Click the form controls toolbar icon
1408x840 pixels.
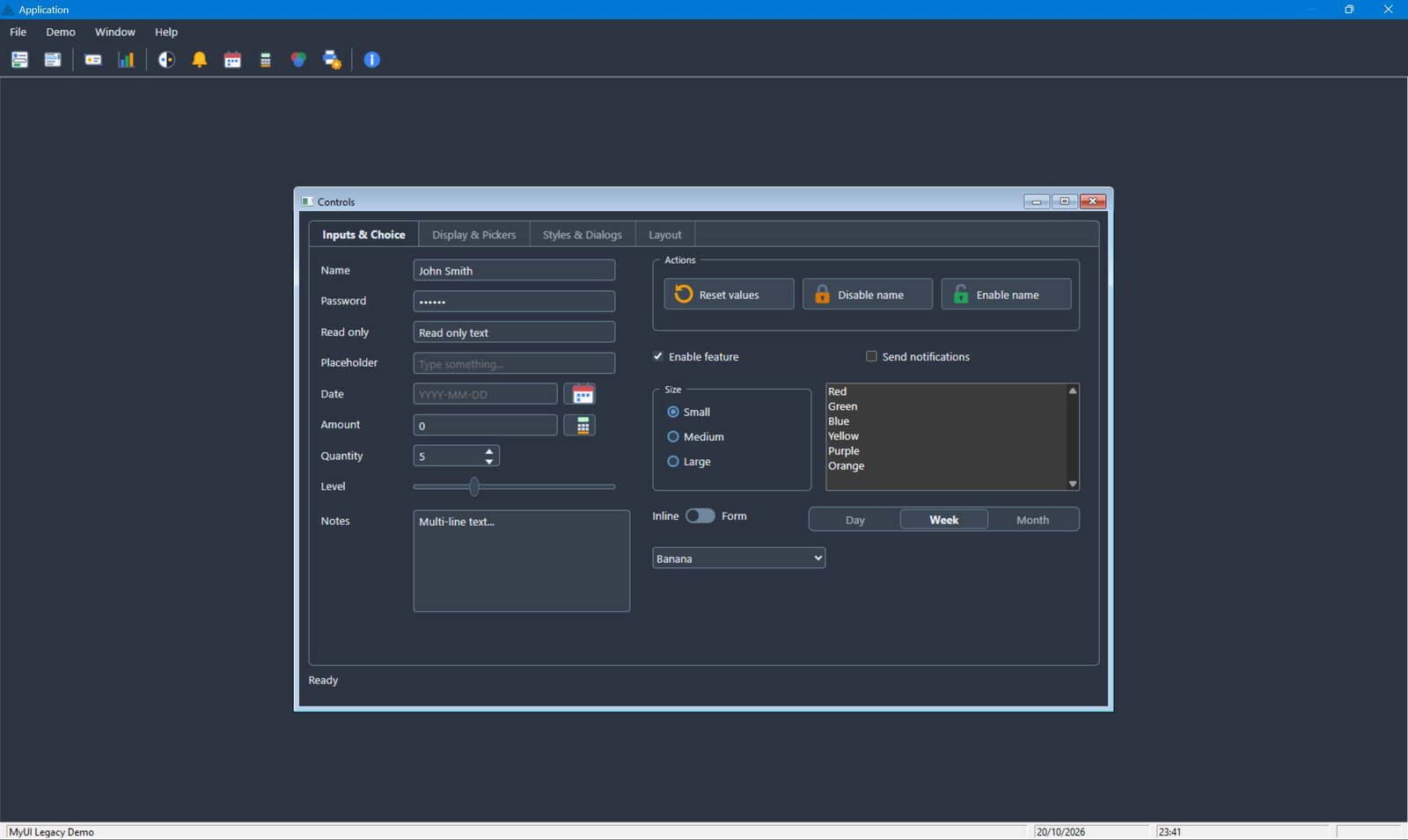[19, 60]
